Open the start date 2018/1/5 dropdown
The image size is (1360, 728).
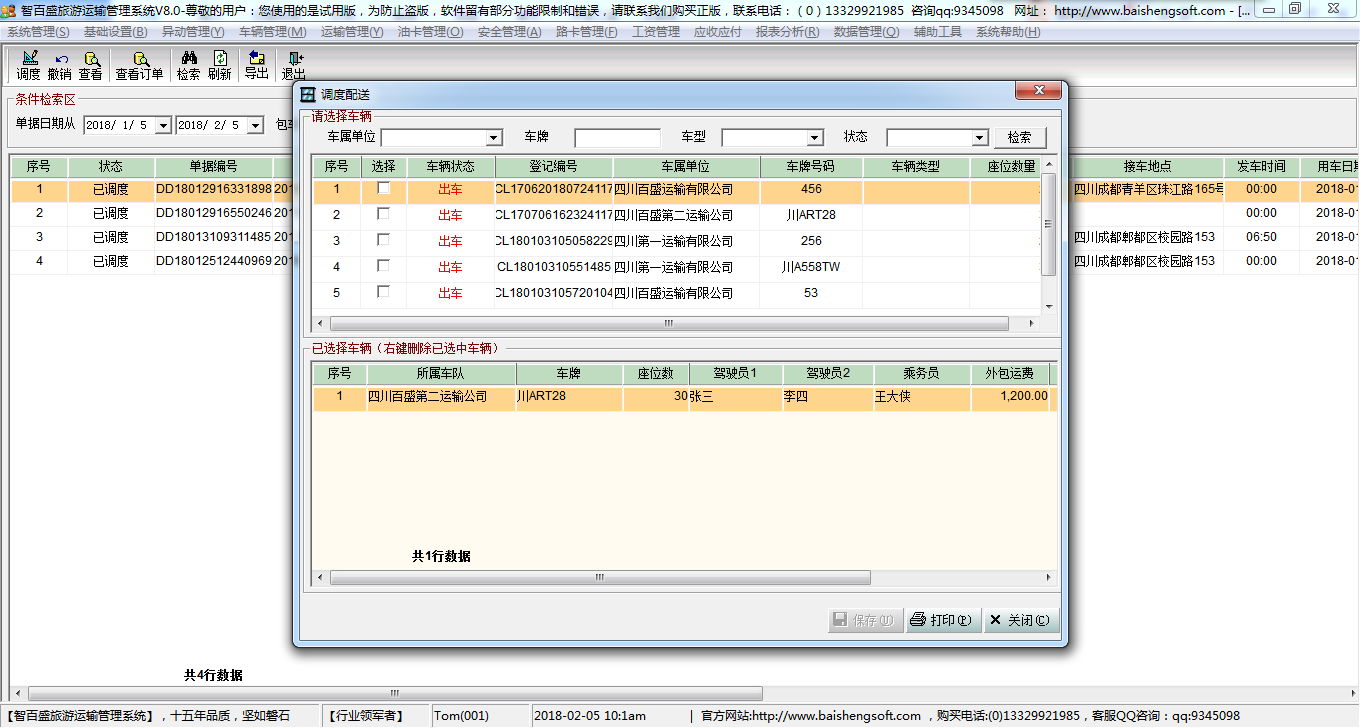click(163, 125)
